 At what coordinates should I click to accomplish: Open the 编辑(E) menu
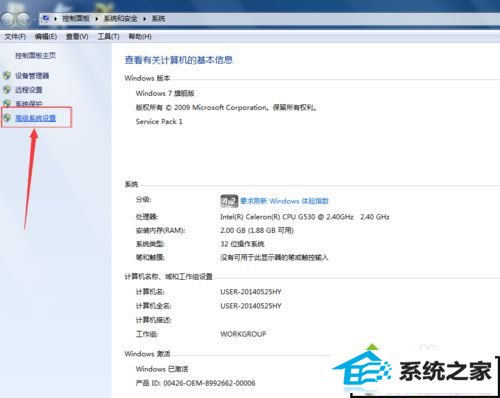click(46, 36)
